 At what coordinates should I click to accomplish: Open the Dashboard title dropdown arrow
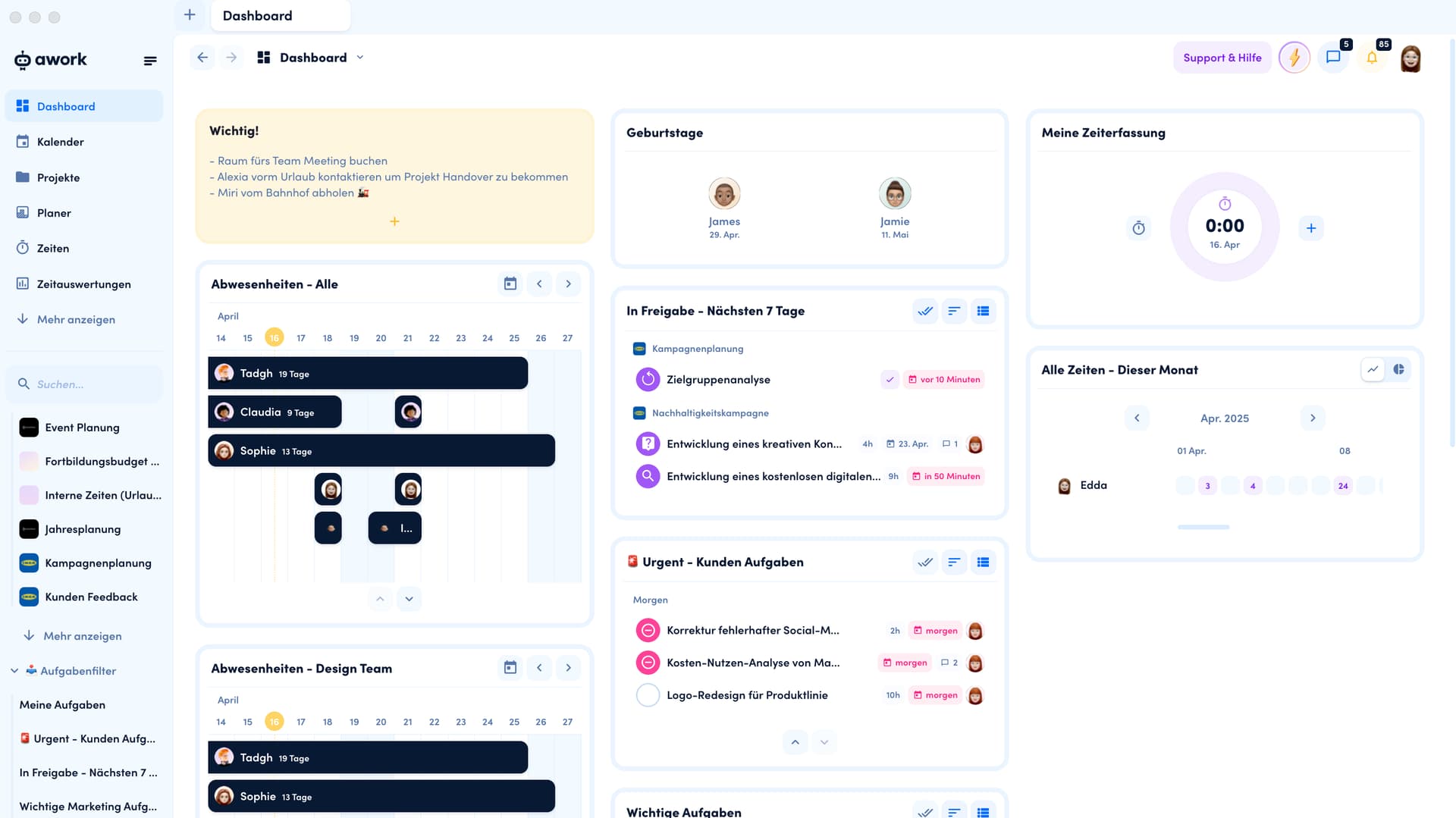coord(360,58)
